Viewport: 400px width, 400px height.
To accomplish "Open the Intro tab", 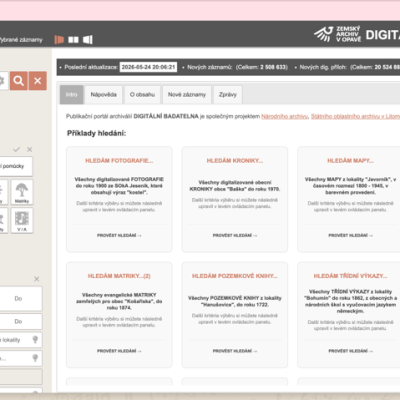I will 71,95.
